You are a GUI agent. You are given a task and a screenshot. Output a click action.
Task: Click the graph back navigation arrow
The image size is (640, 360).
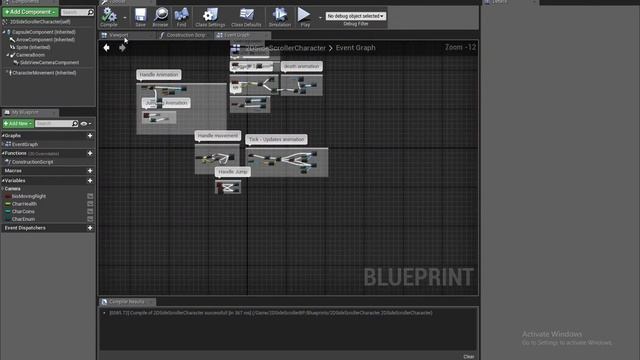[x=107, y=48]
